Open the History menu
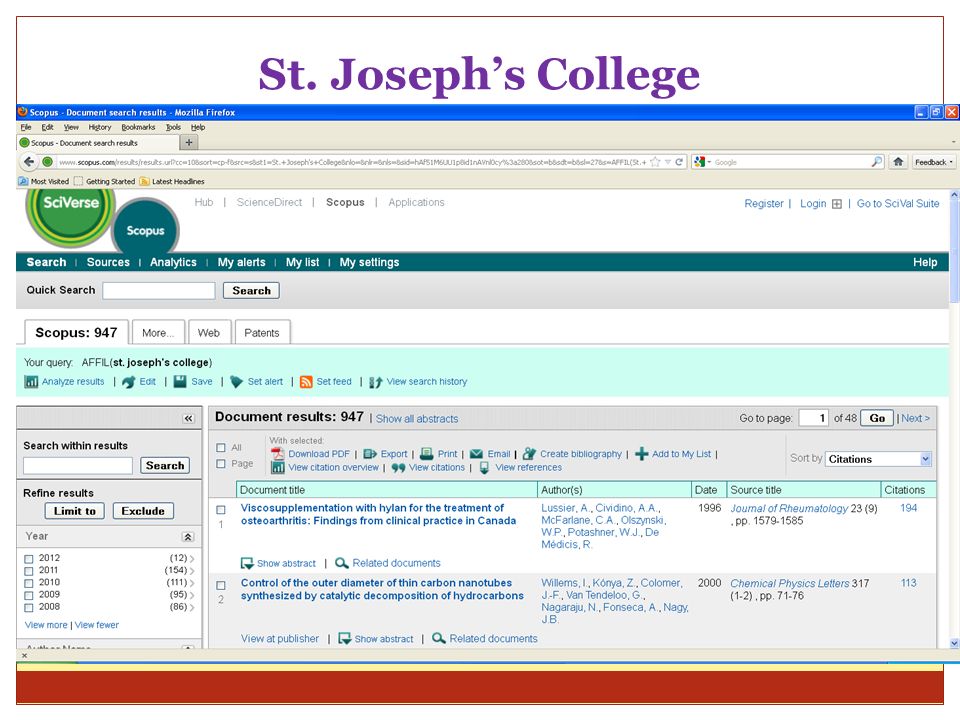This screenshot has width=960, height=720. pos(100,127)
